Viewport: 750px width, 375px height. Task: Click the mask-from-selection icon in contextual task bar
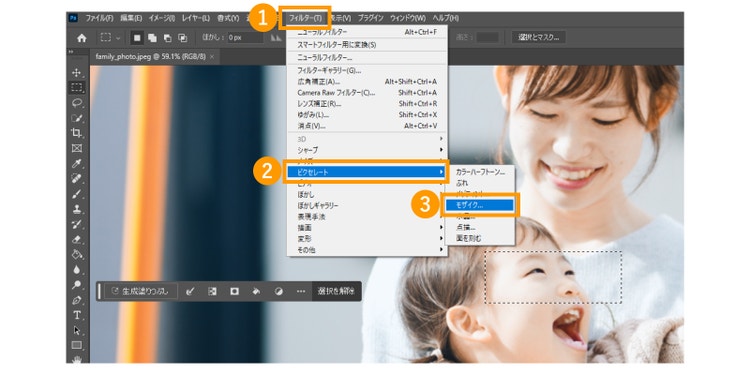[234, 291]
